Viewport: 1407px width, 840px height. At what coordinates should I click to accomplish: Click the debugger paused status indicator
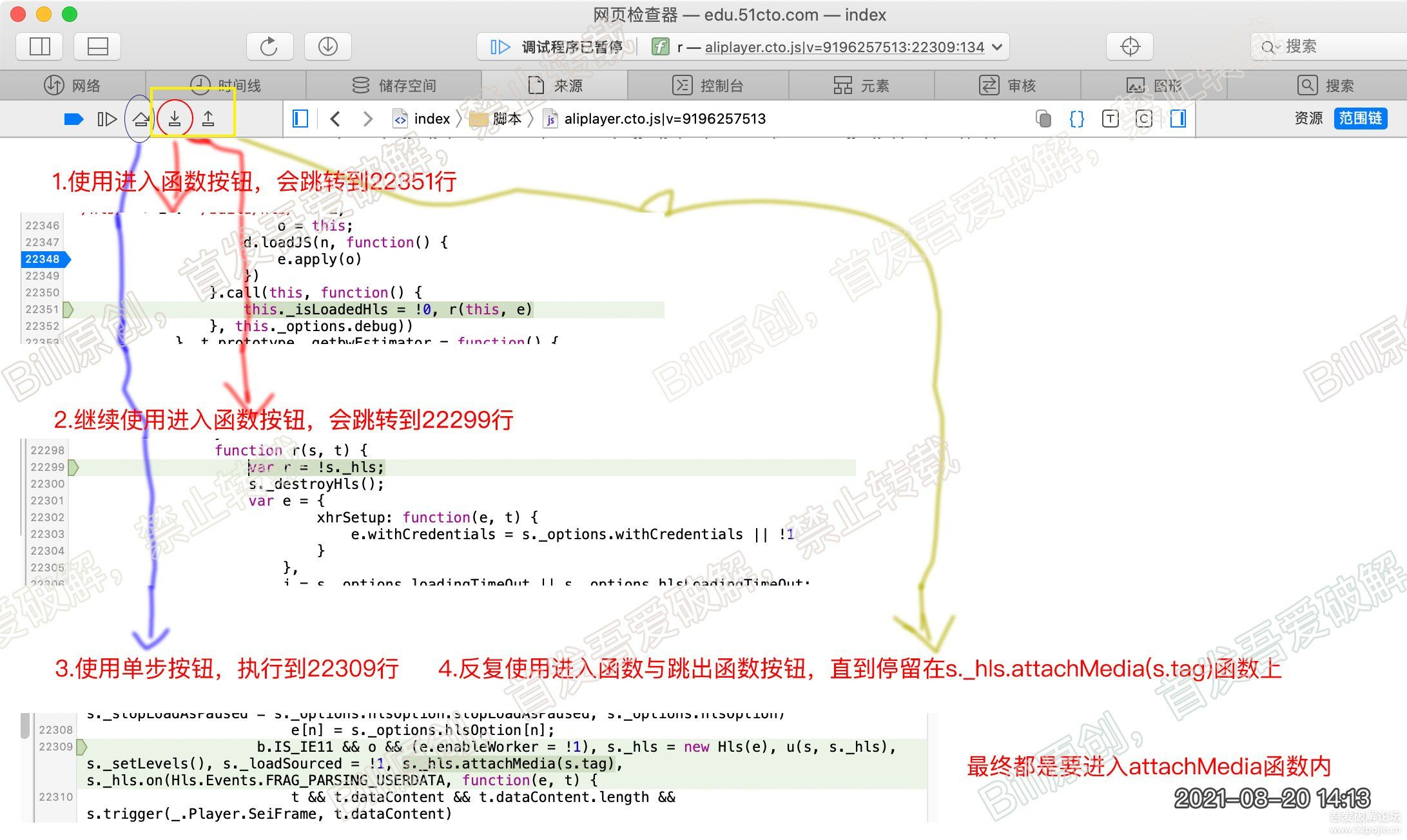point(557,46)
